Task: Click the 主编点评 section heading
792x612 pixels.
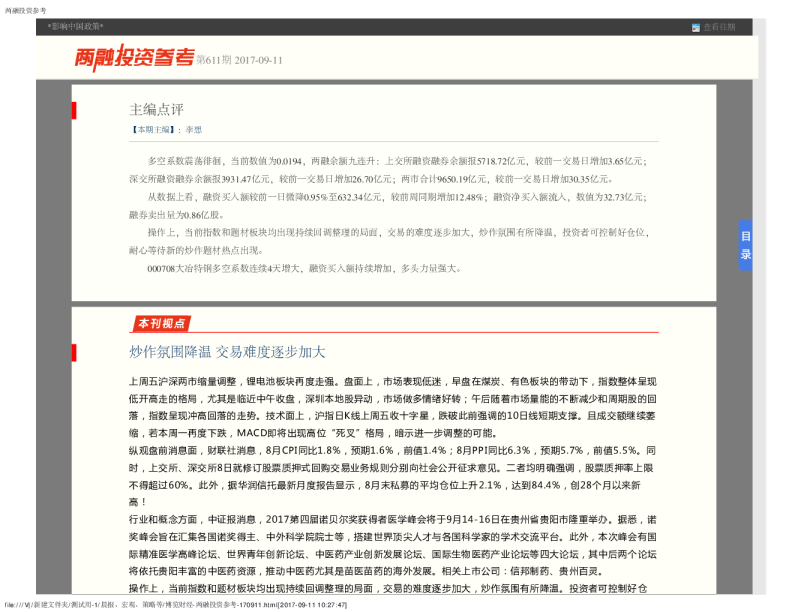Action: pyautogui.click(x=156, y=109)
